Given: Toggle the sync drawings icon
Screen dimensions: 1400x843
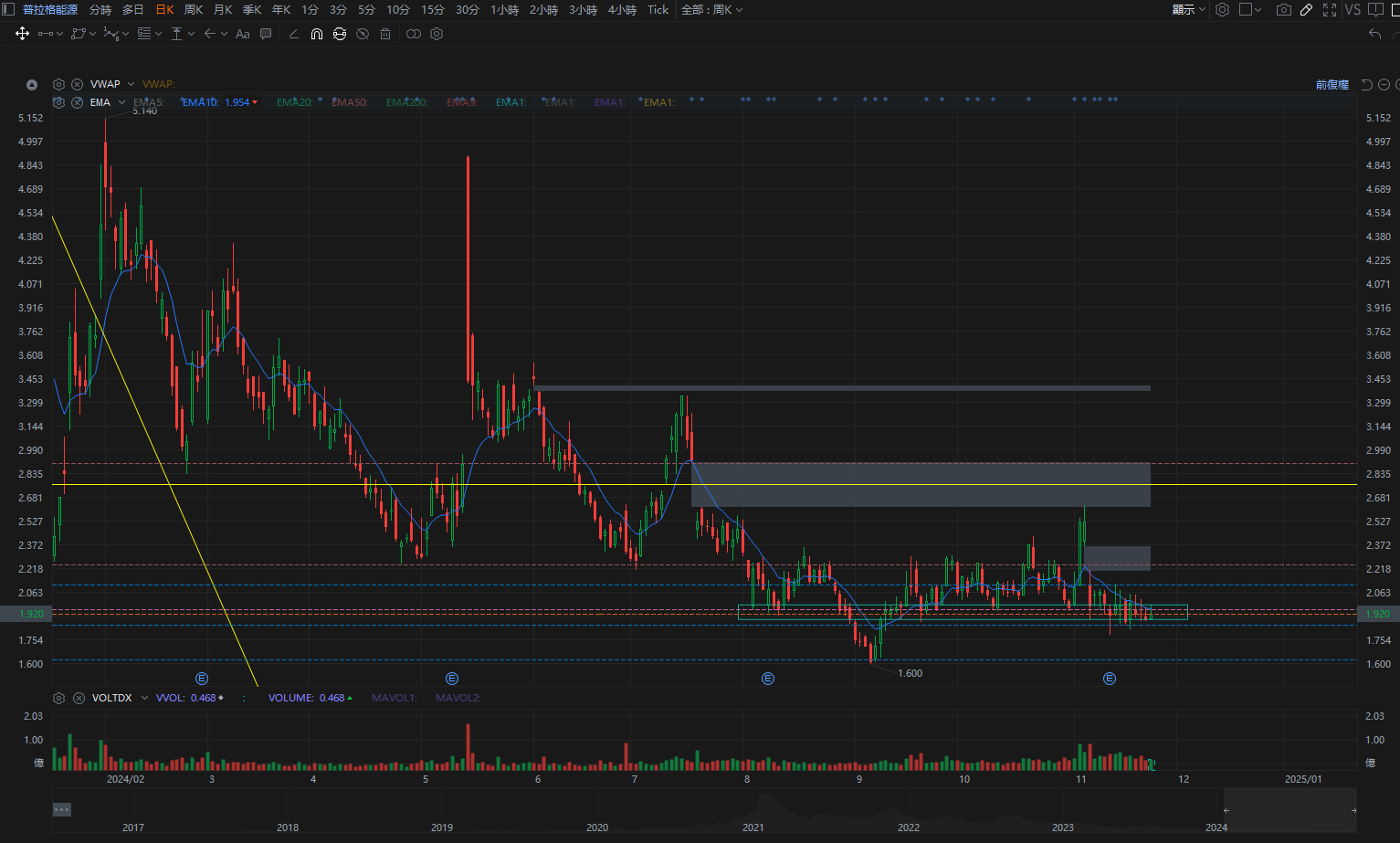Looking at the screenshot, I should pos(340,34).
